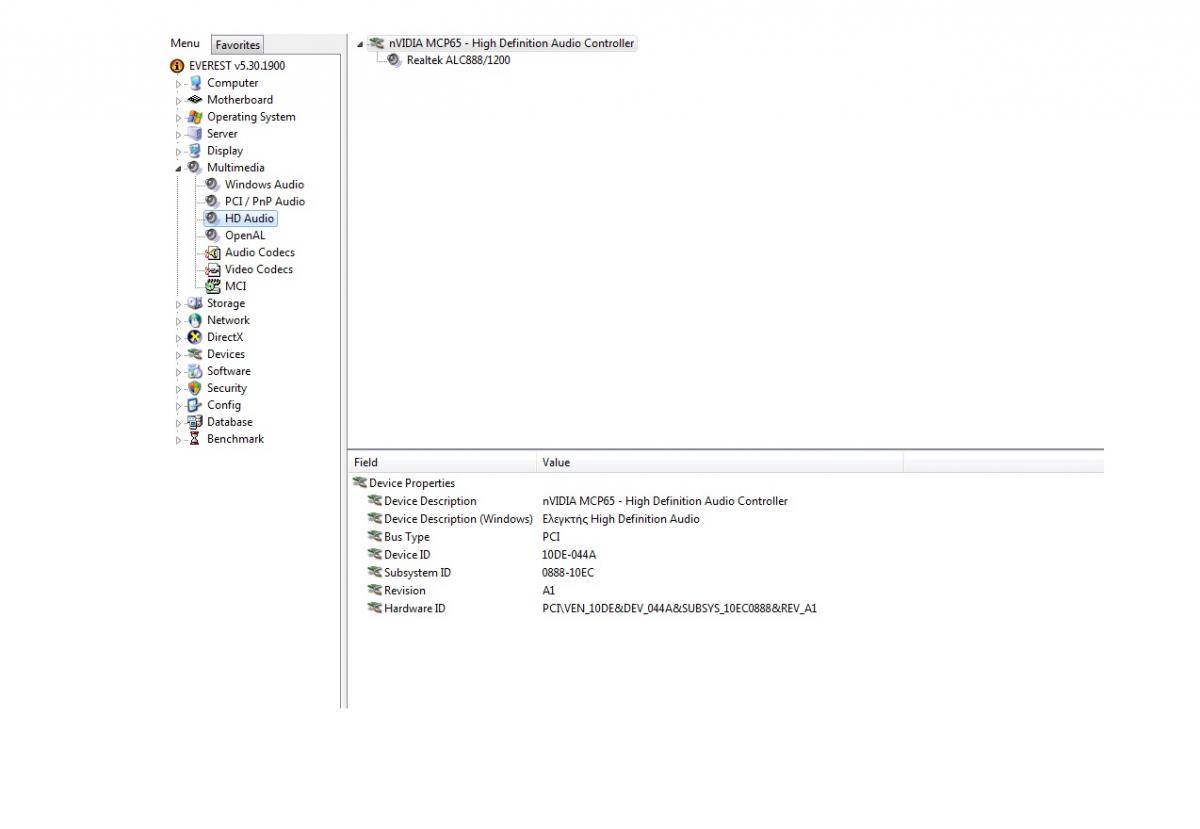The image size is (1200, 829).
Task: Click the Device ID row card icon
Action: (x=376, y=555)
